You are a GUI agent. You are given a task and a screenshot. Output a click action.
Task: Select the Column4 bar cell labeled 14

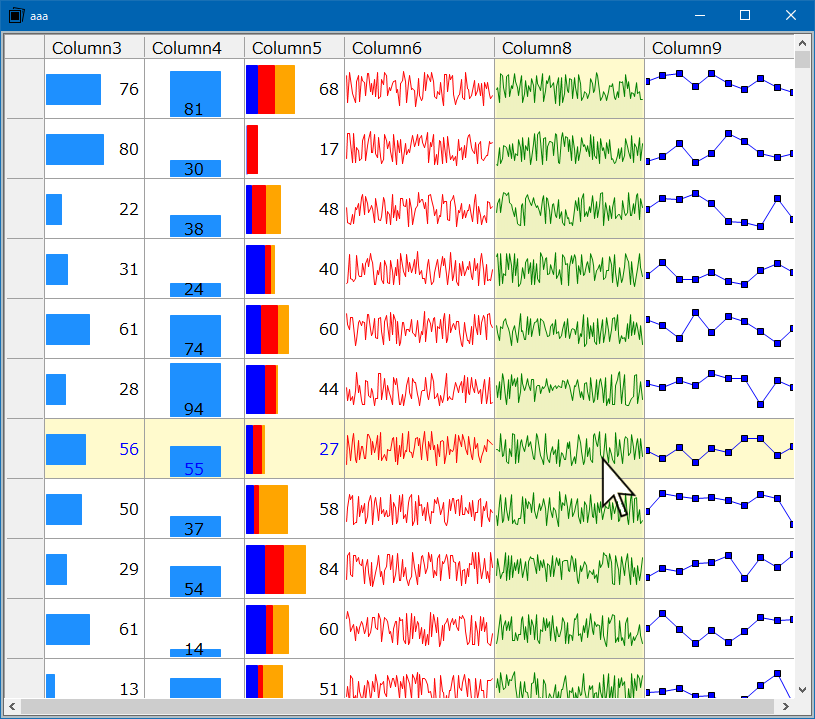(x=194, y=629)
